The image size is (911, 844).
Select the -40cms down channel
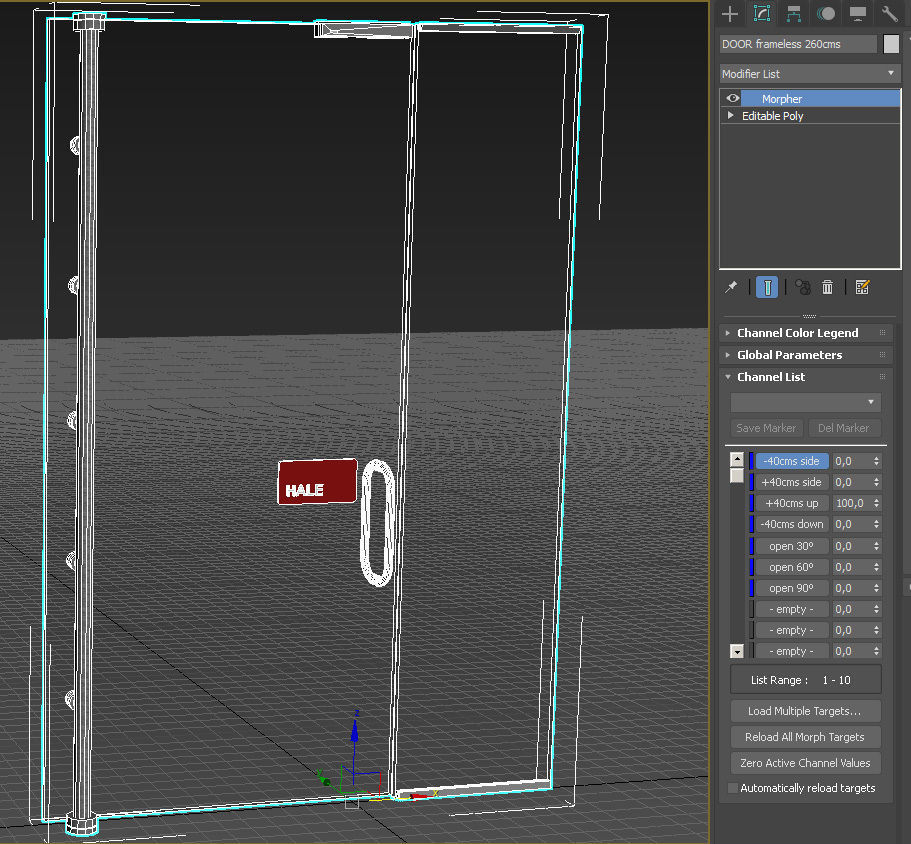point(791,524)
